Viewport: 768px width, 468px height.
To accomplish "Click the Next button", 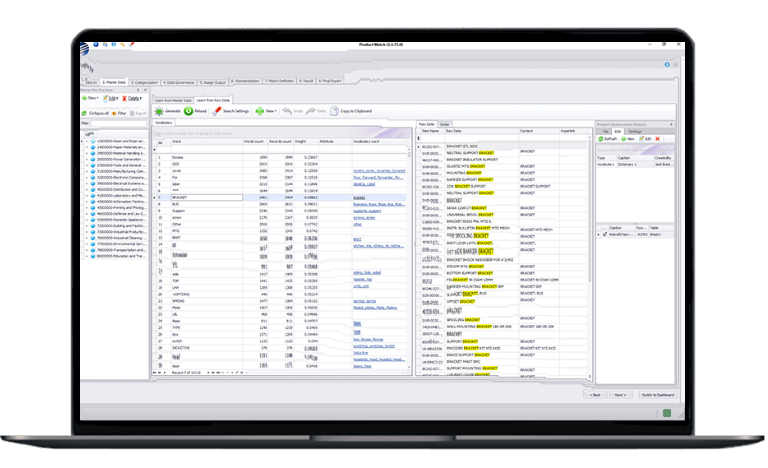I will (x=621, y=395).
